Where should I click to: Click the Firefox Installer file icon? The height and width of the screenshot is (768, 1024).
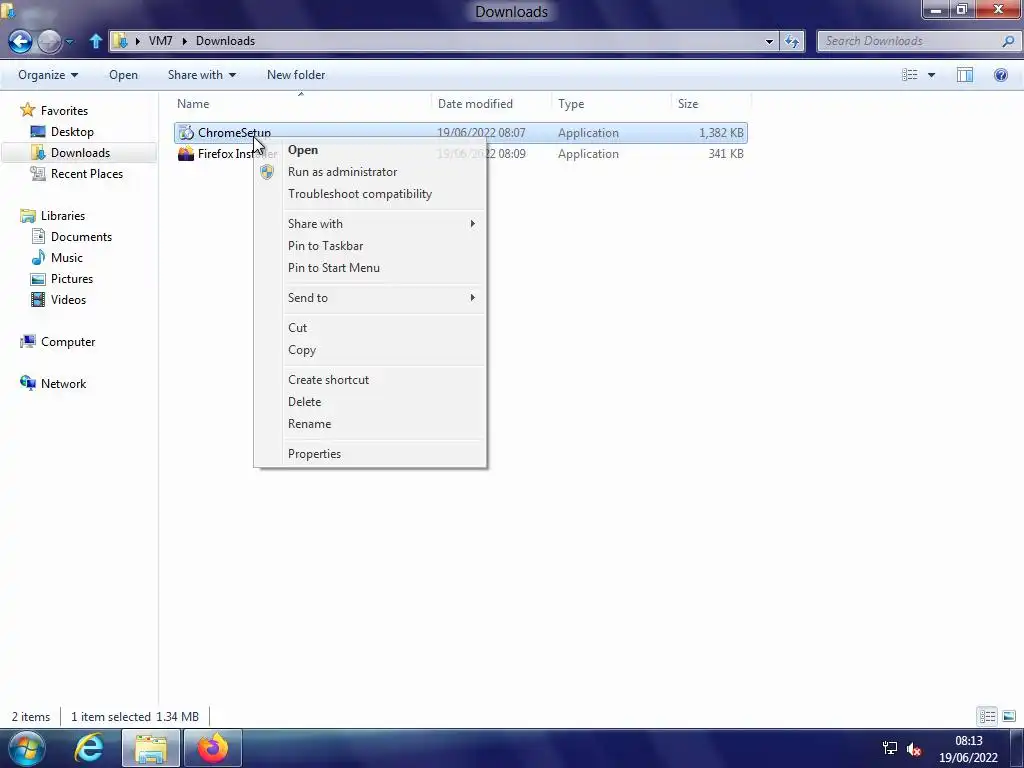[186, 153]
